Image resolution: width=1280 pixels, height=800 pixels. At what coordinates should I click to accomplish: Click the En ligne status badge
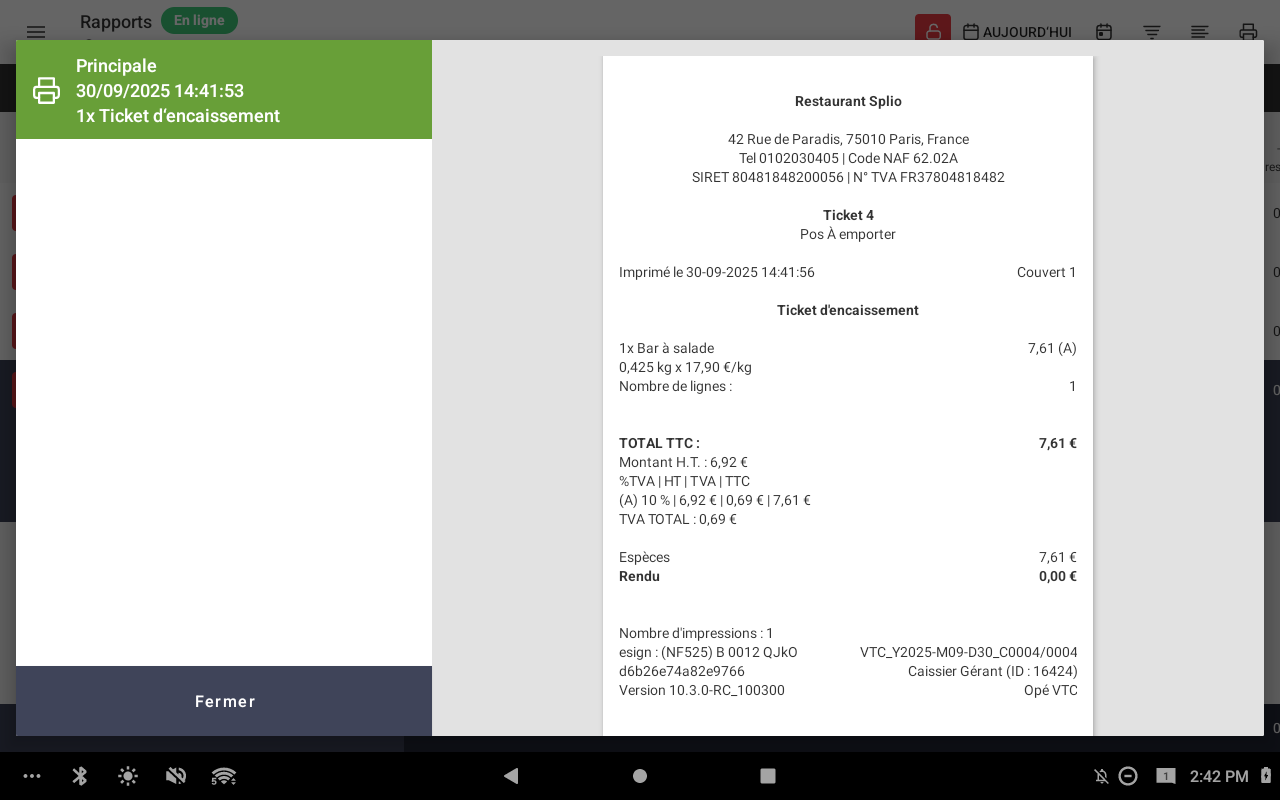click(x=199, y=21)
